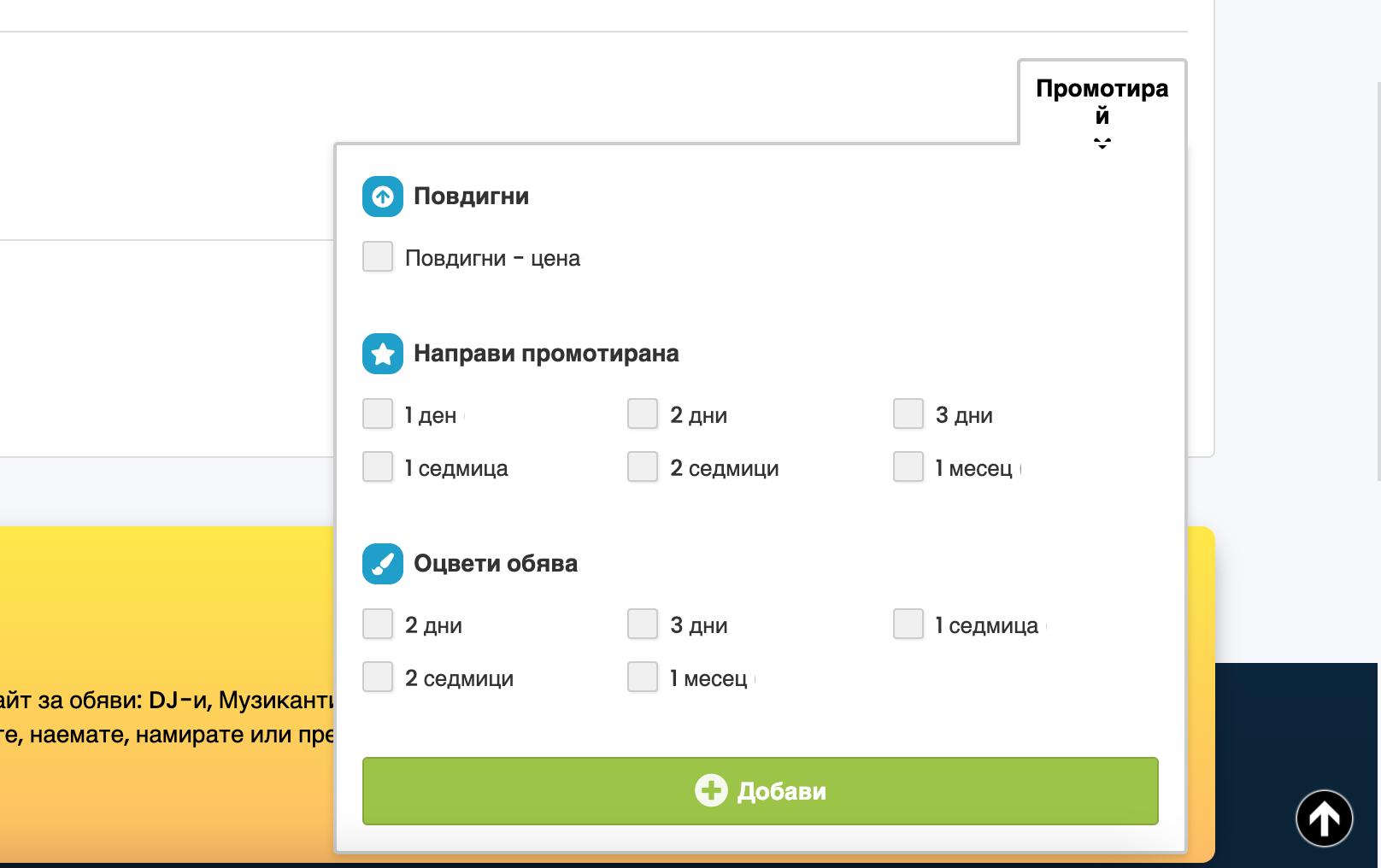Check 1 месец under Направи промотирана
Screen dimensions: 1381x868
908,466
